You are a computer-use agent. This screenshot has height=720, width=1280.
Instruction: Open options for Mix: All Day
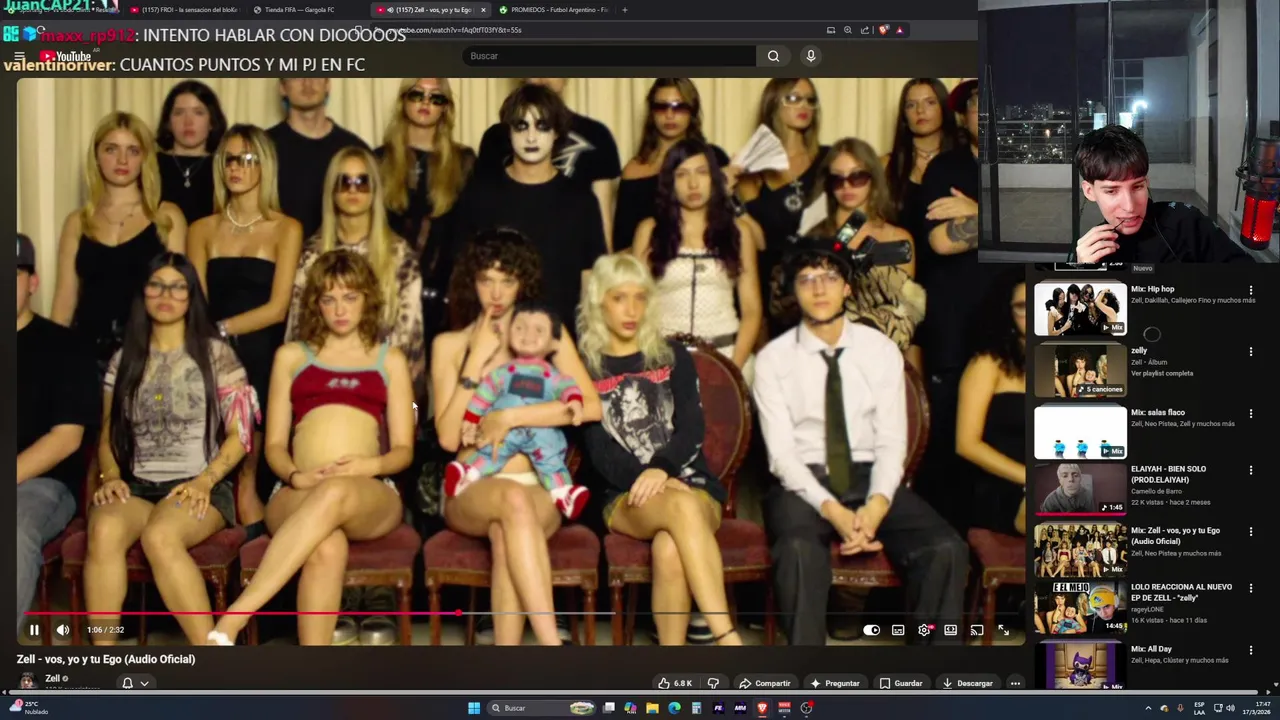[x=1250, y=650]
